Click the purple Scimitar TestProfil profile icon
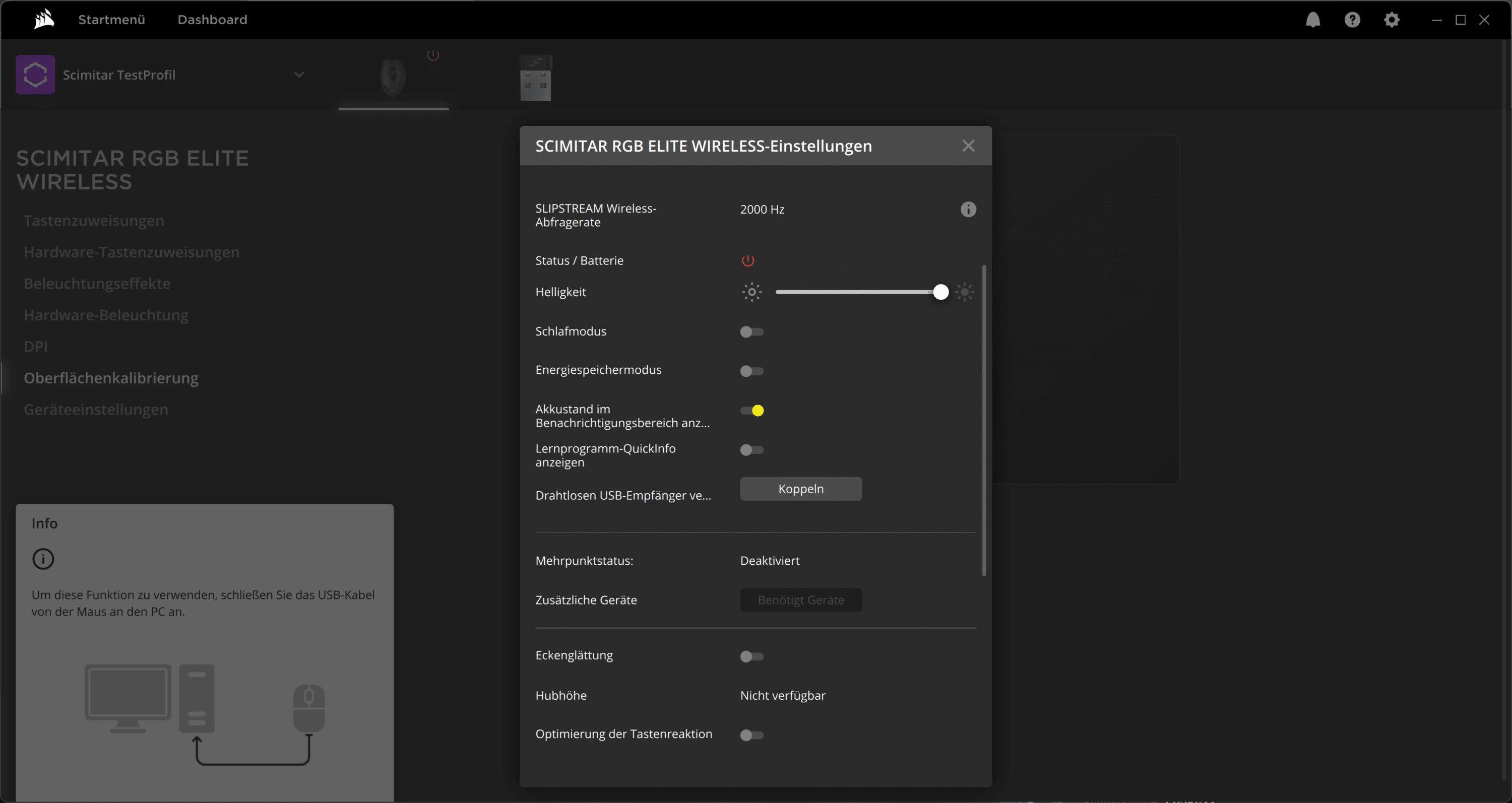The width and height of the screenshot is (1512, 803). [35, 75]
